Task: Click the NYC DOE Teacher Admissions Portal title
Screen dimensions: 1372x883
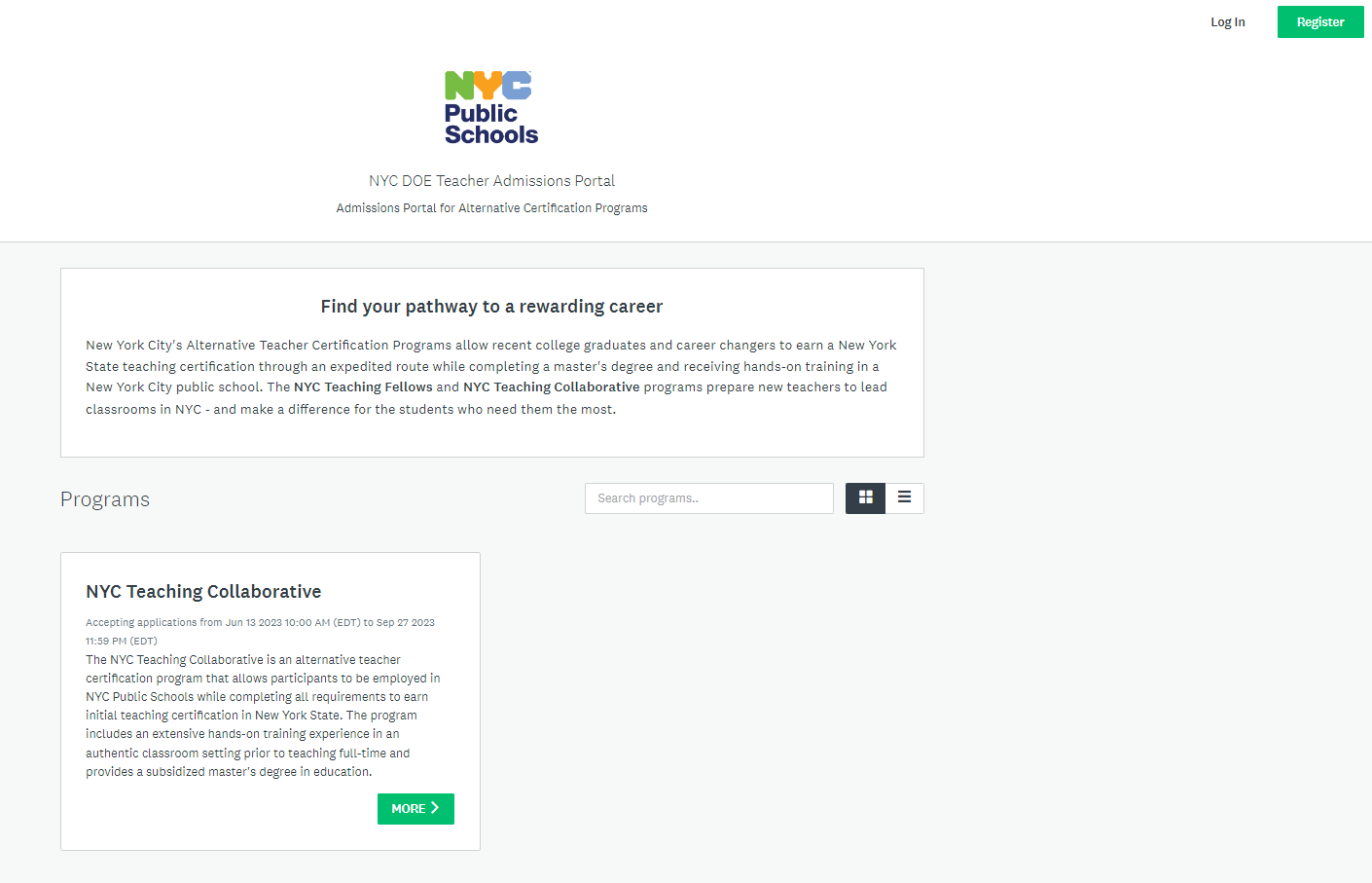Action: [x=491, y=181]
